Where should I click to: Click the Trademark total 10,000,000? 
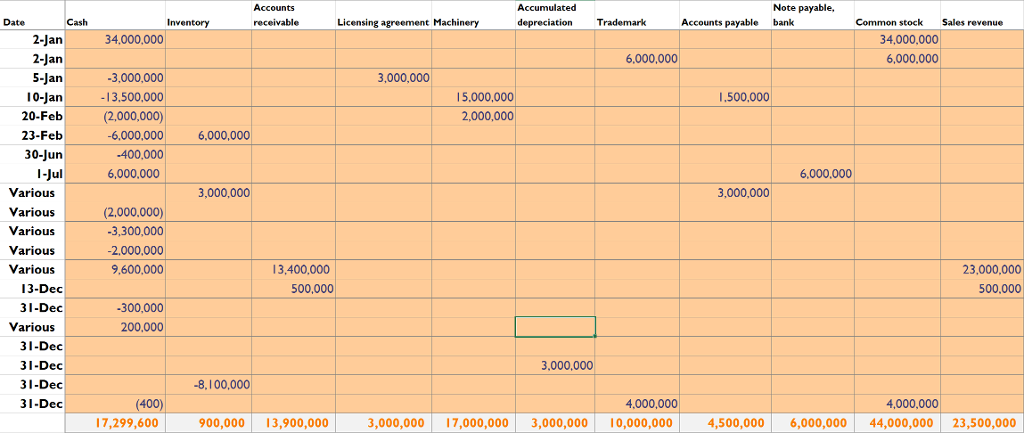click(637, 423)
